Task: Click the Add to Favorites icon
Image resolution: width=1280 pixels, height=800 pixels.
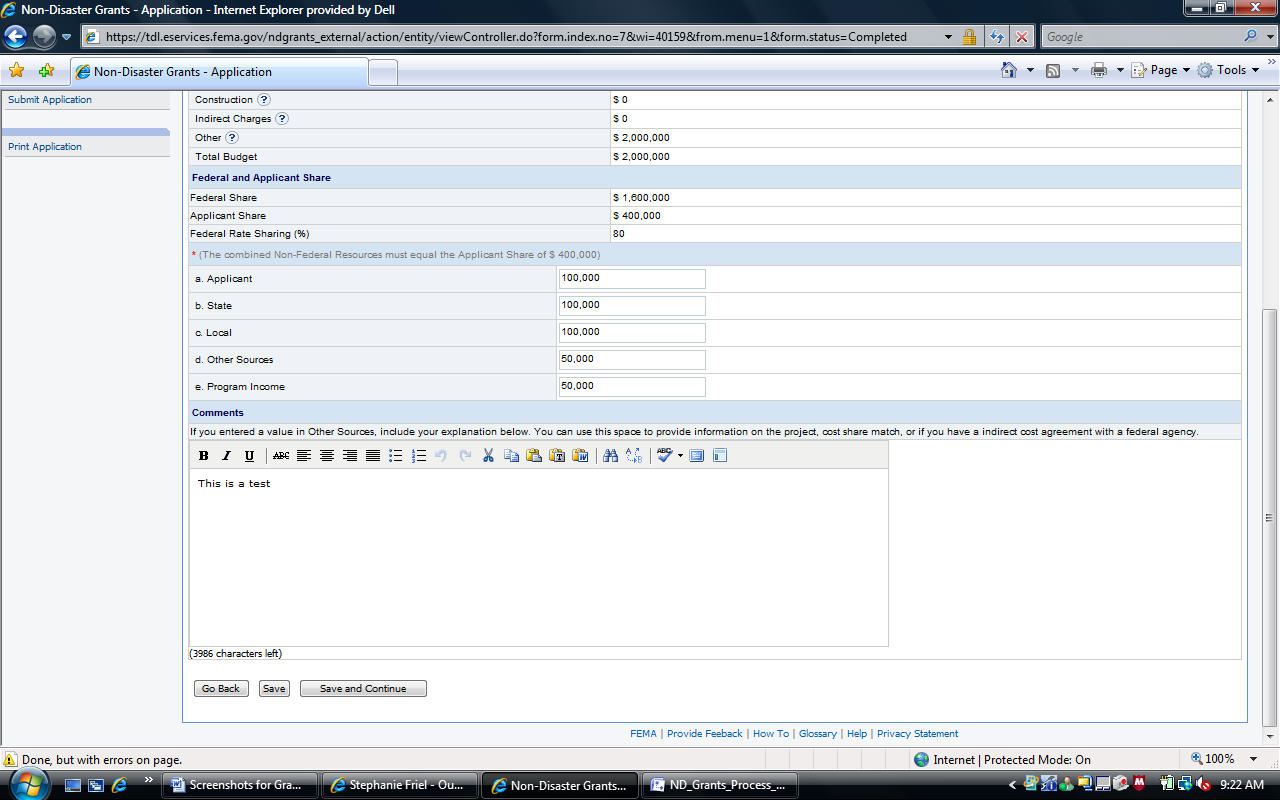Action: (46, 71)
